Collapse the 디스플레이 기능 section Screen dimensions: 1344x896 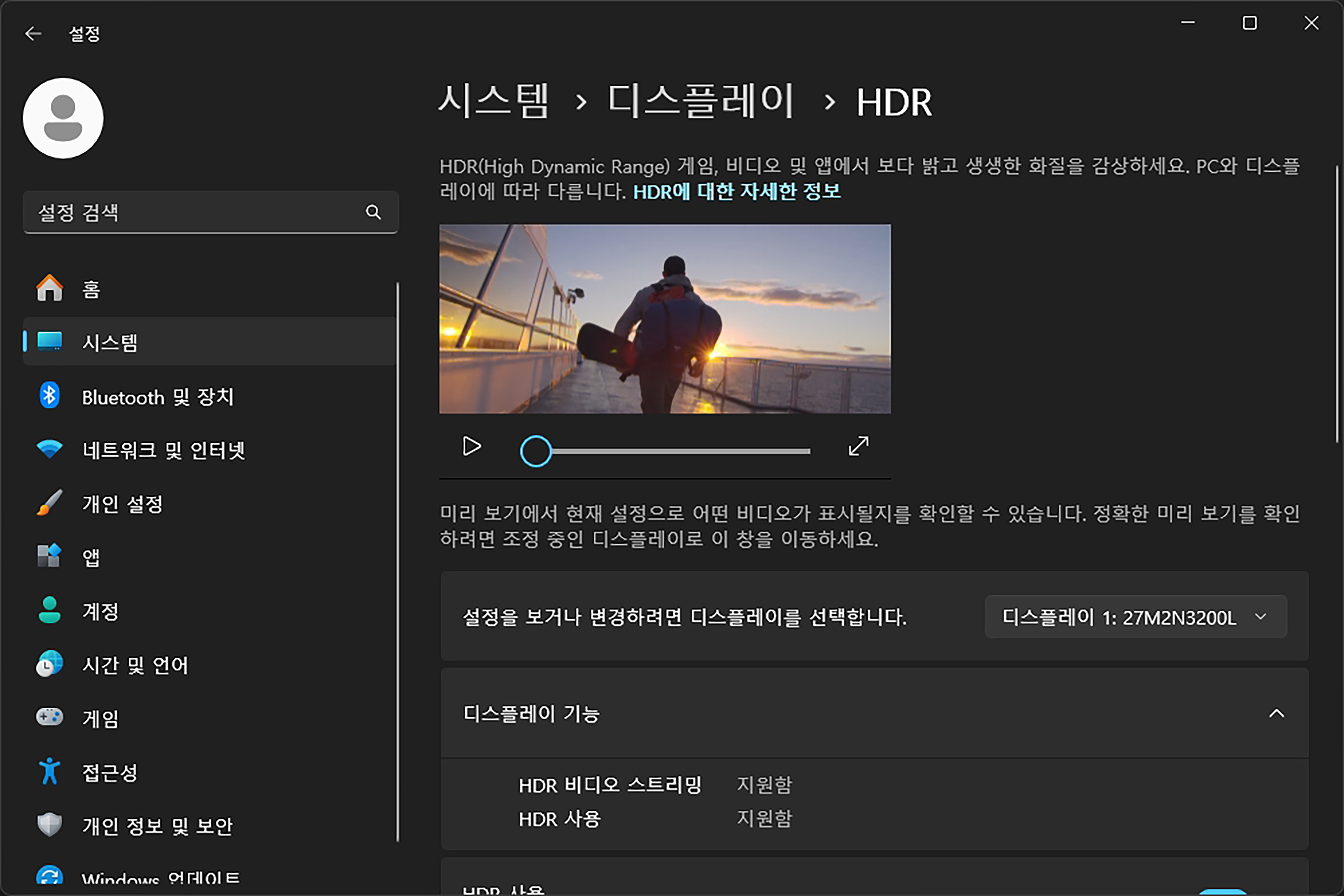tap(1276, 713)
